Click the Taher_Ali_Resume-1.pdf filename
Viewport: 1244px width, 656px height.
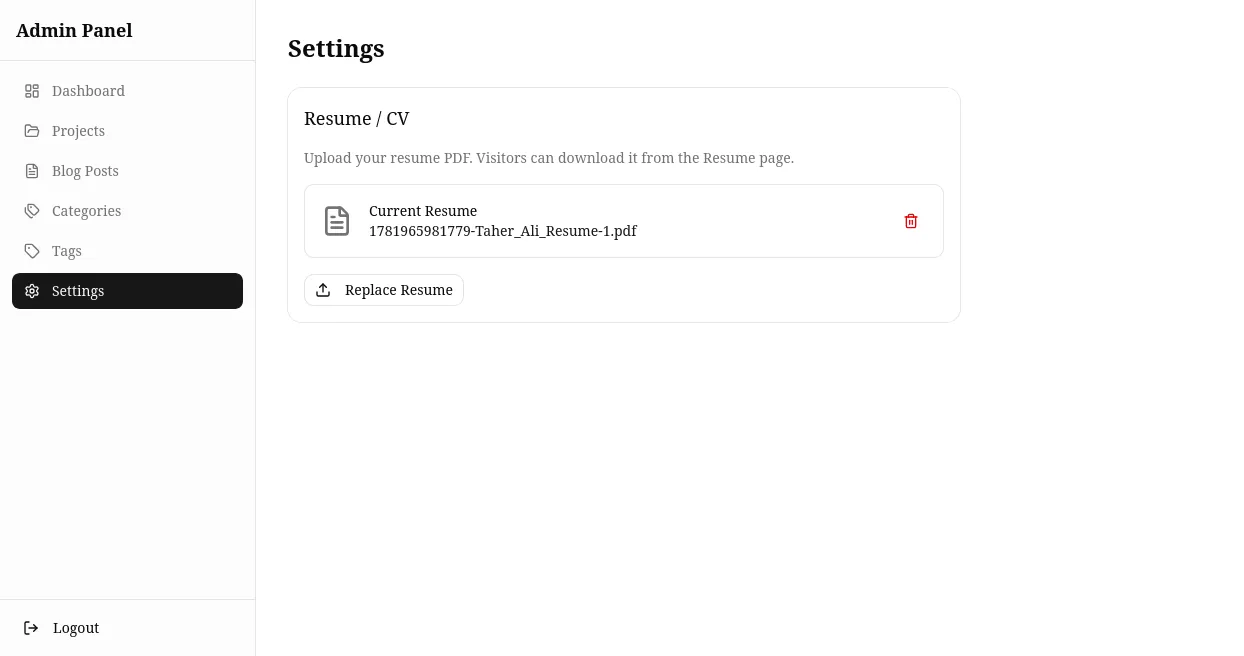click(503, 231)
